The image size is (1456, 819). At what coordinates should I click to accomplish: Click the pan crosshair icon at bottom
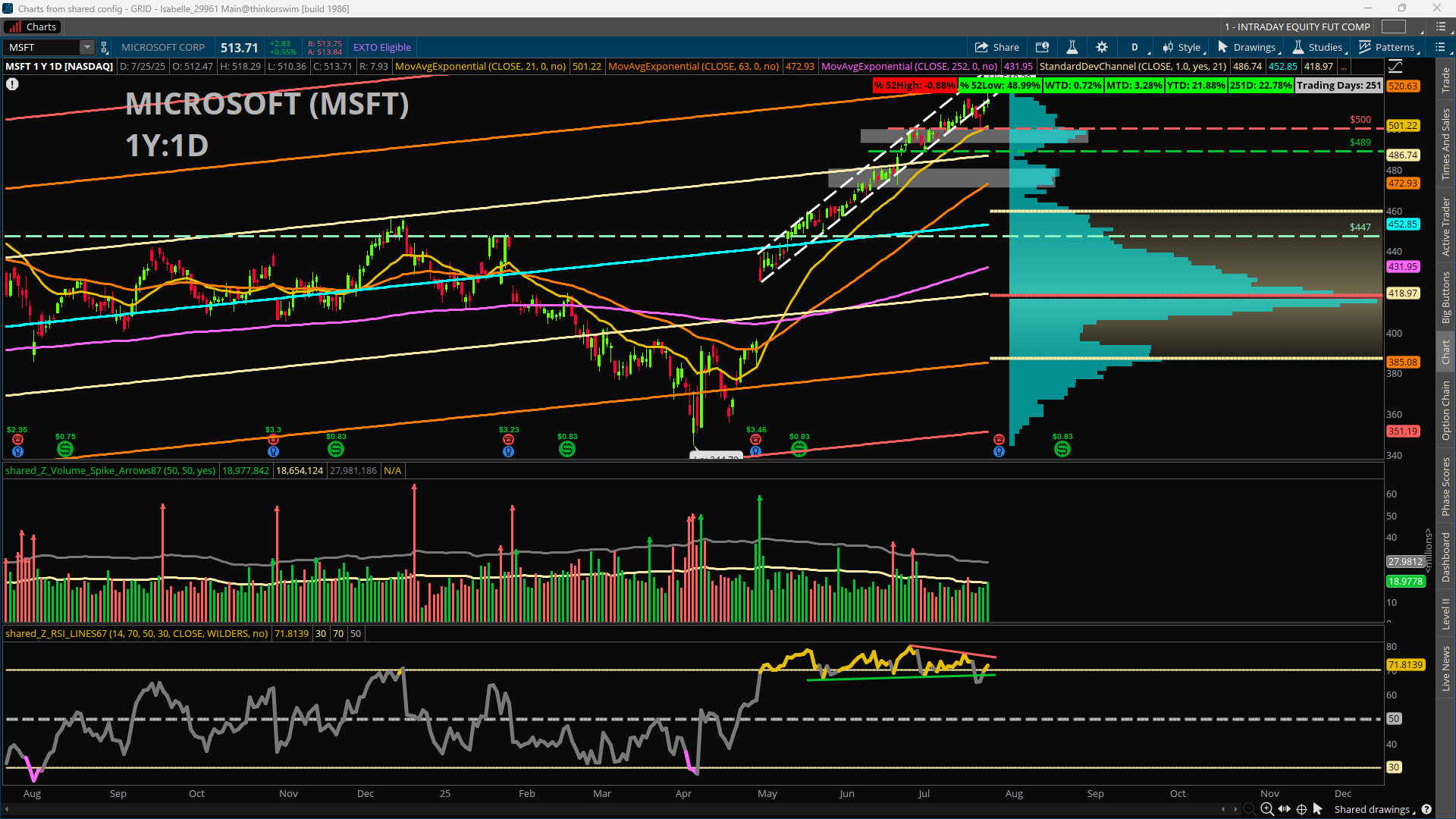pos(1301,809)
